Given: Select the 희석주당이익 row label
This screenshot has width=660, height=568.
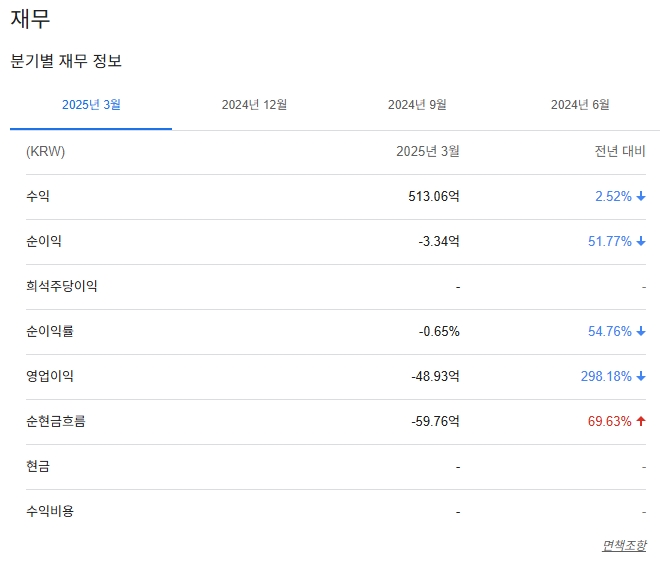Looking at the screenshot, I should [62, 287].
